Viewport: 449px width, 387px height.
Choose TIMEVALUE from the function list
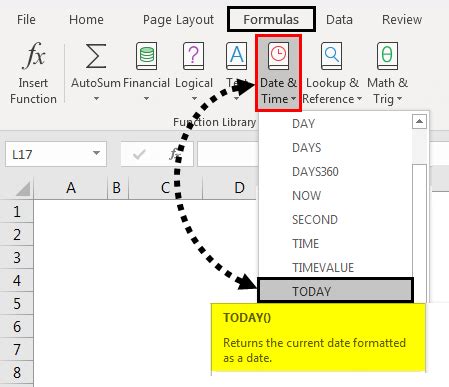point(335,268)
